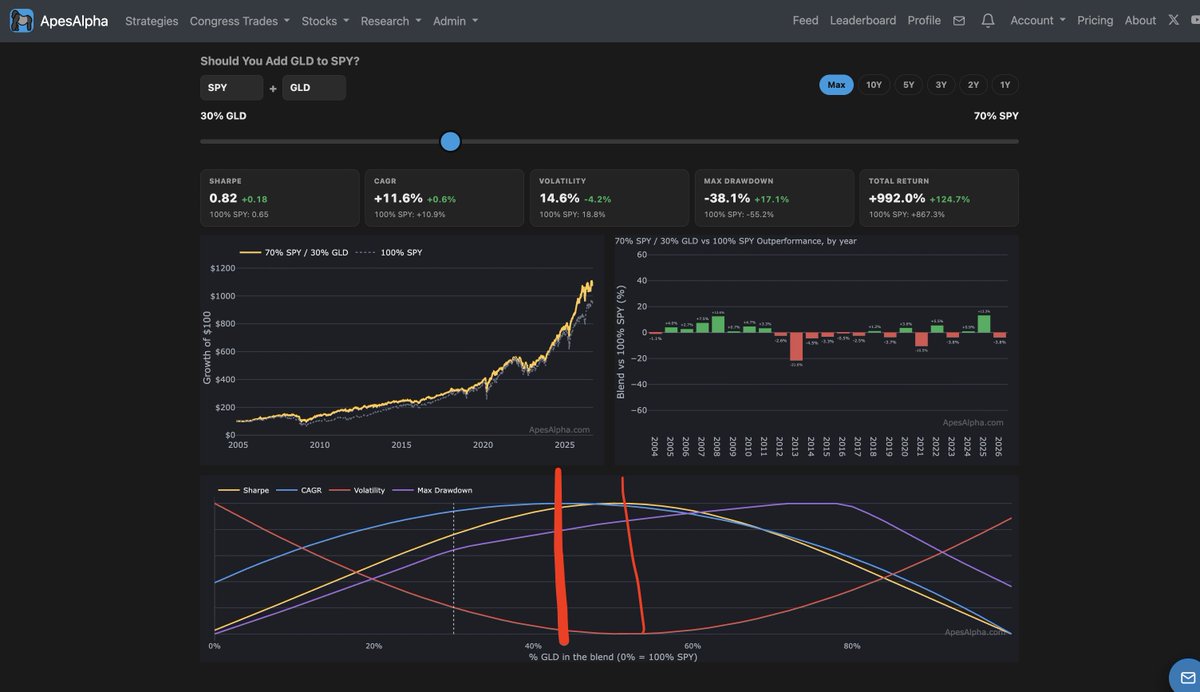Image resolution: width=1200 pixels, height=692 pixels.
Task: Expand the Research dropdown menu
Action: 391,20
